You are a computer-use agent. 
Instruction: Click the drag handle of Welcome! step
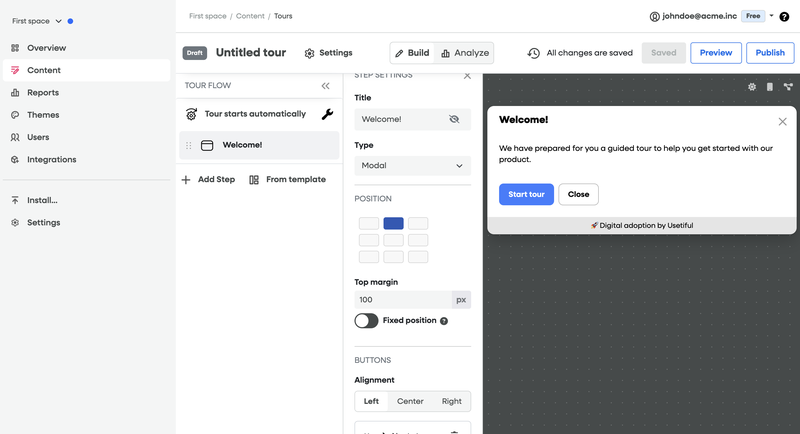click(188, 145)
